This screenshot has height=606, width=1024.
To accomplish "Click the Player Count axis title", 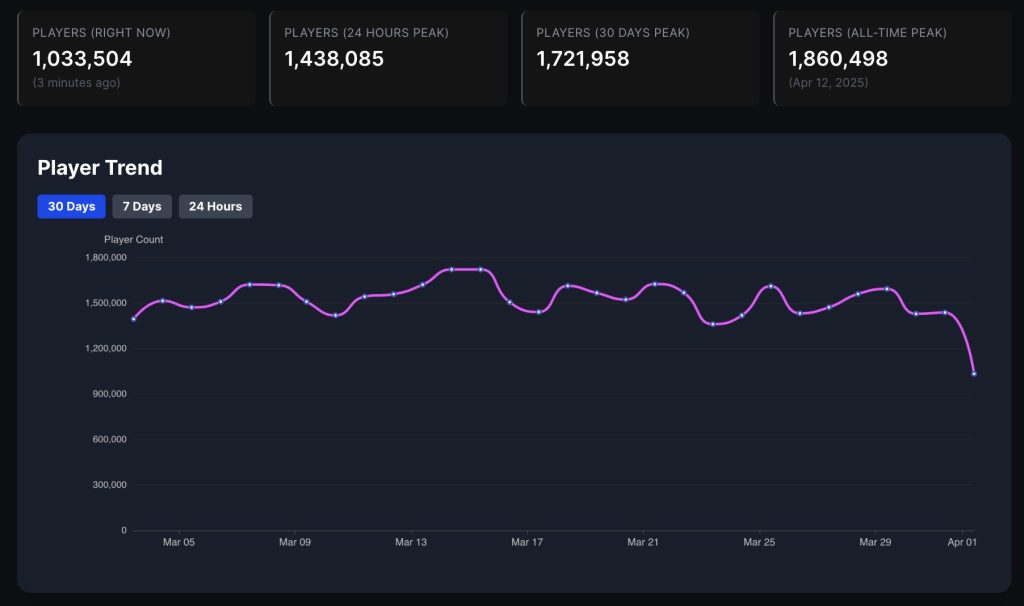I will [x=134, y=239].
